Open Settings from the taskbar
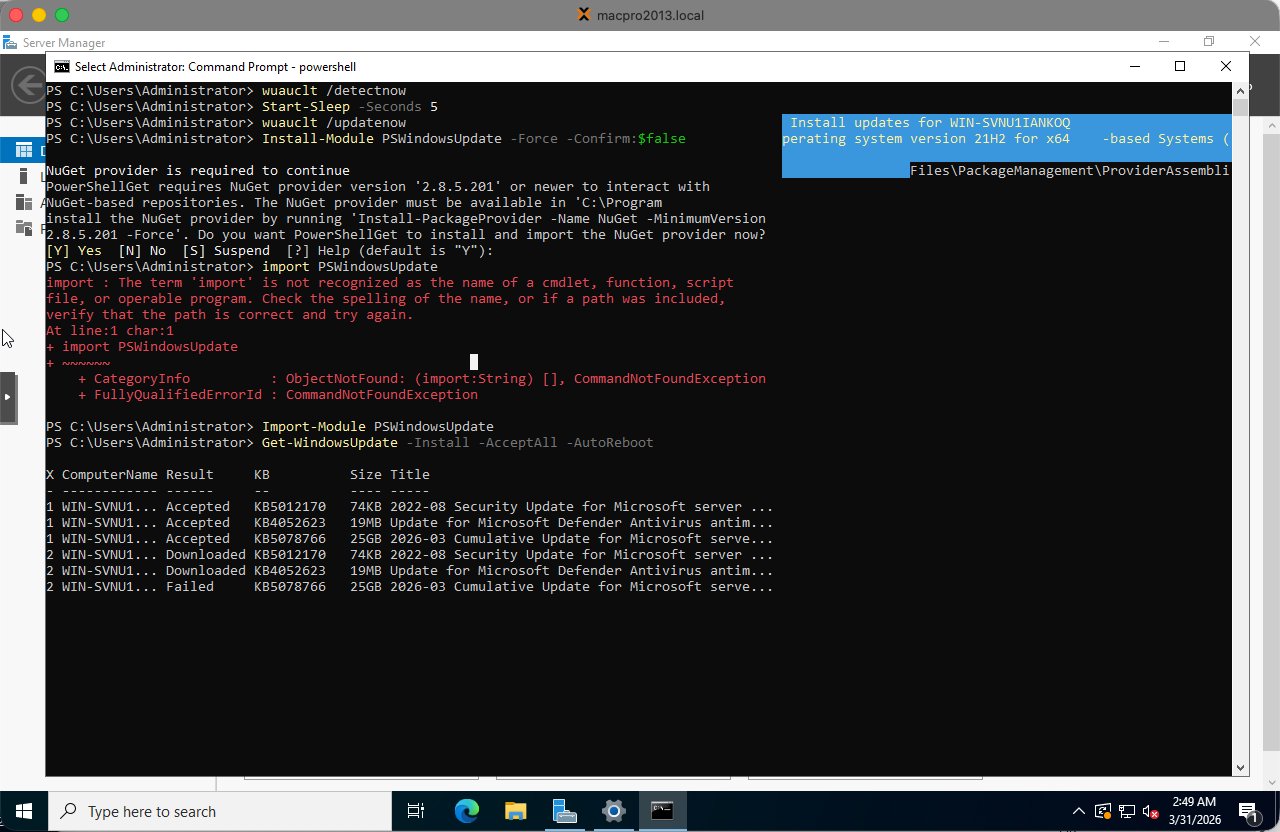 tap(614, 811)
